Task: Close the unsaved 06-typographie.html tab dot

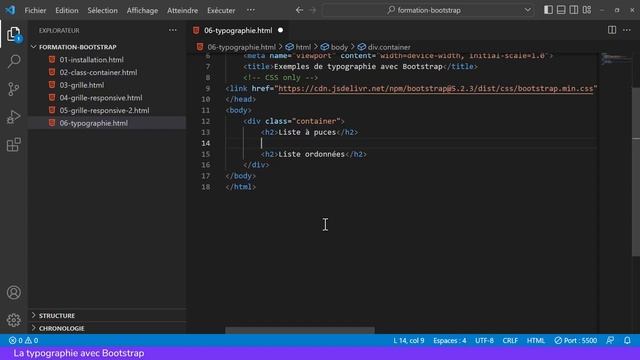Action: (x=280, y=30)
